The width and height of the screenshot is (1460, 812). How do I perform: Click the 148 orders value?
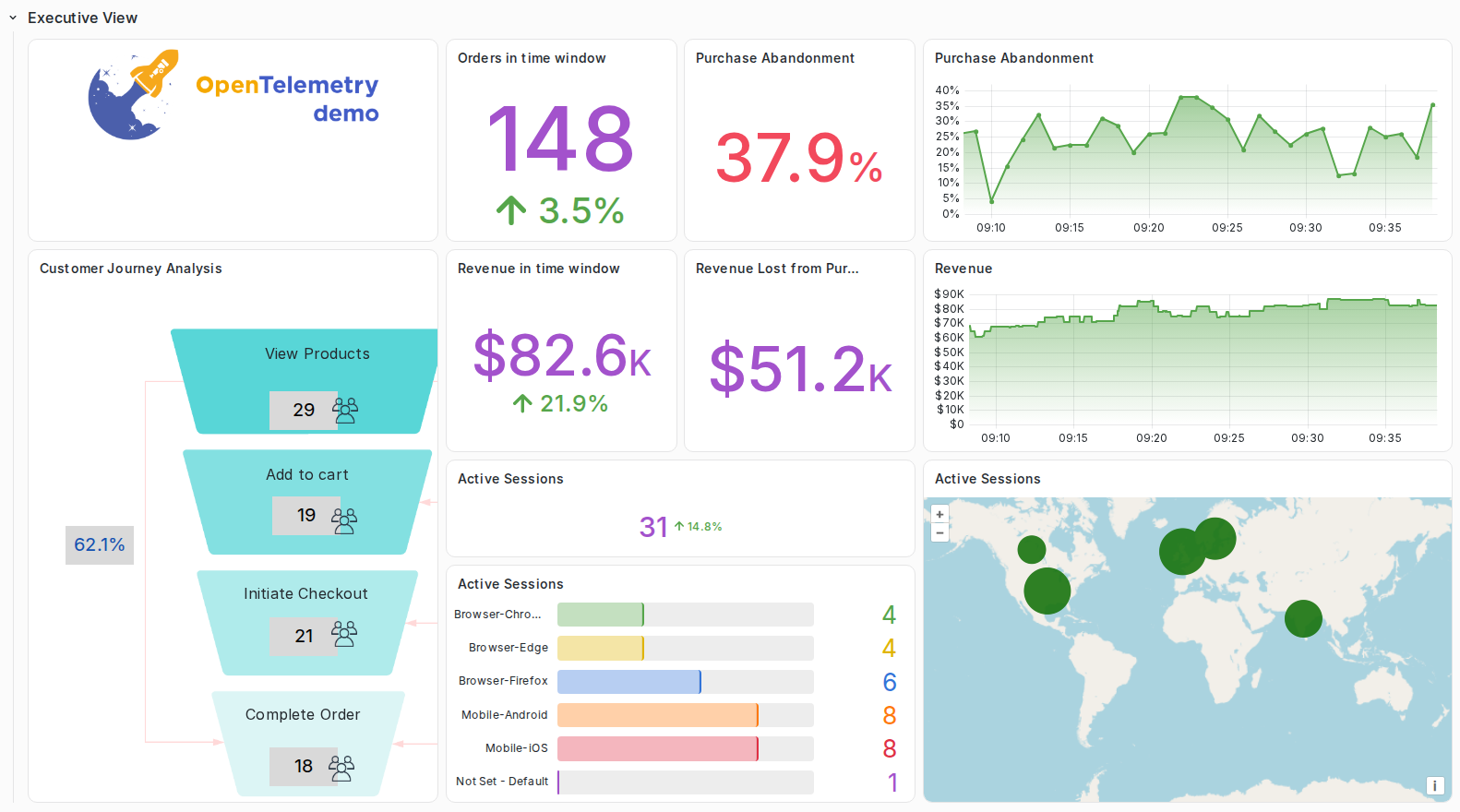[x=560, y=139]
